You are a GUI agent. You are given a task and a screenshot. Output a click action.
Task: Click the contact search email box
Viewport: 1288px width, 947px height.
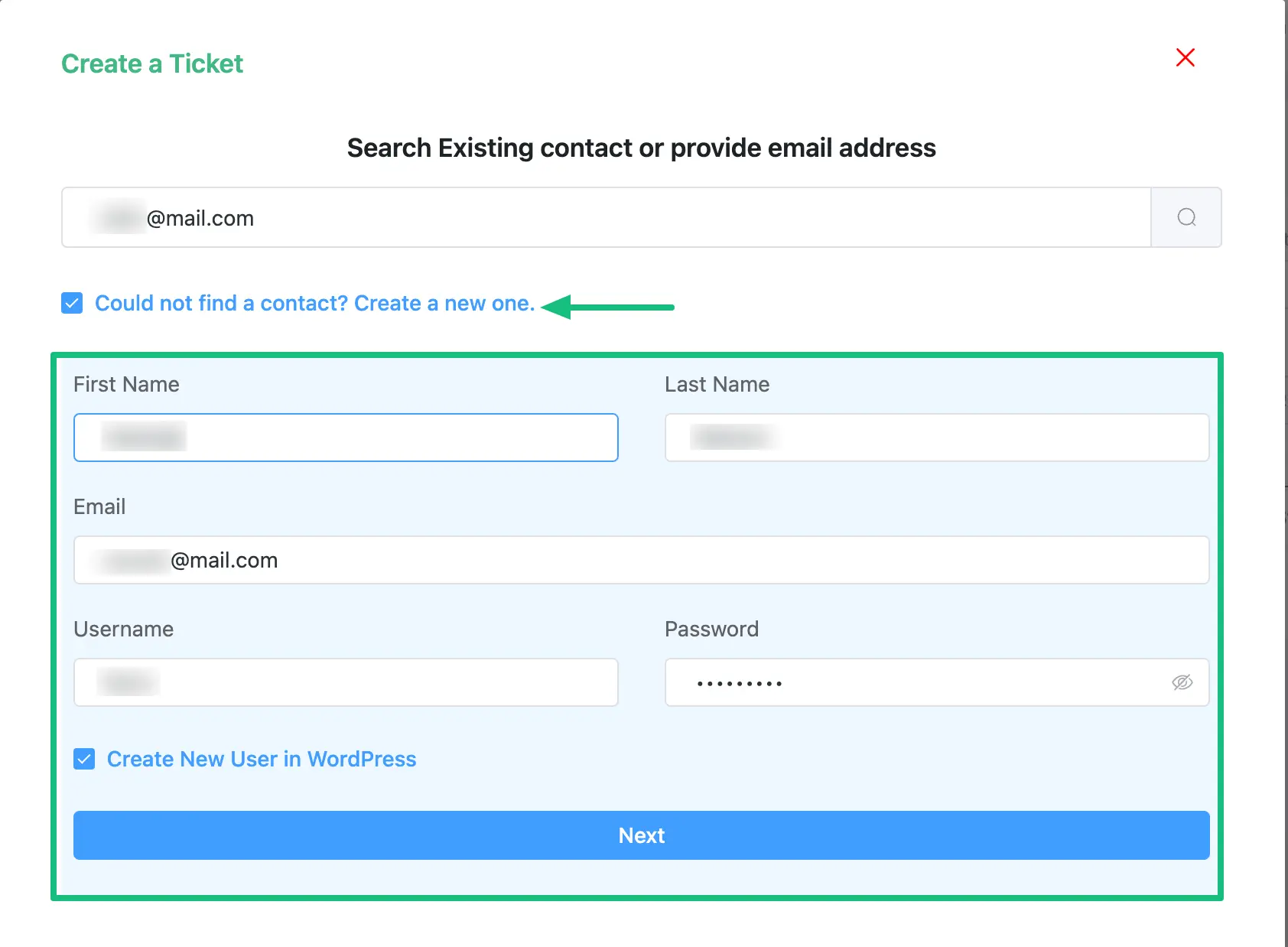606,217
